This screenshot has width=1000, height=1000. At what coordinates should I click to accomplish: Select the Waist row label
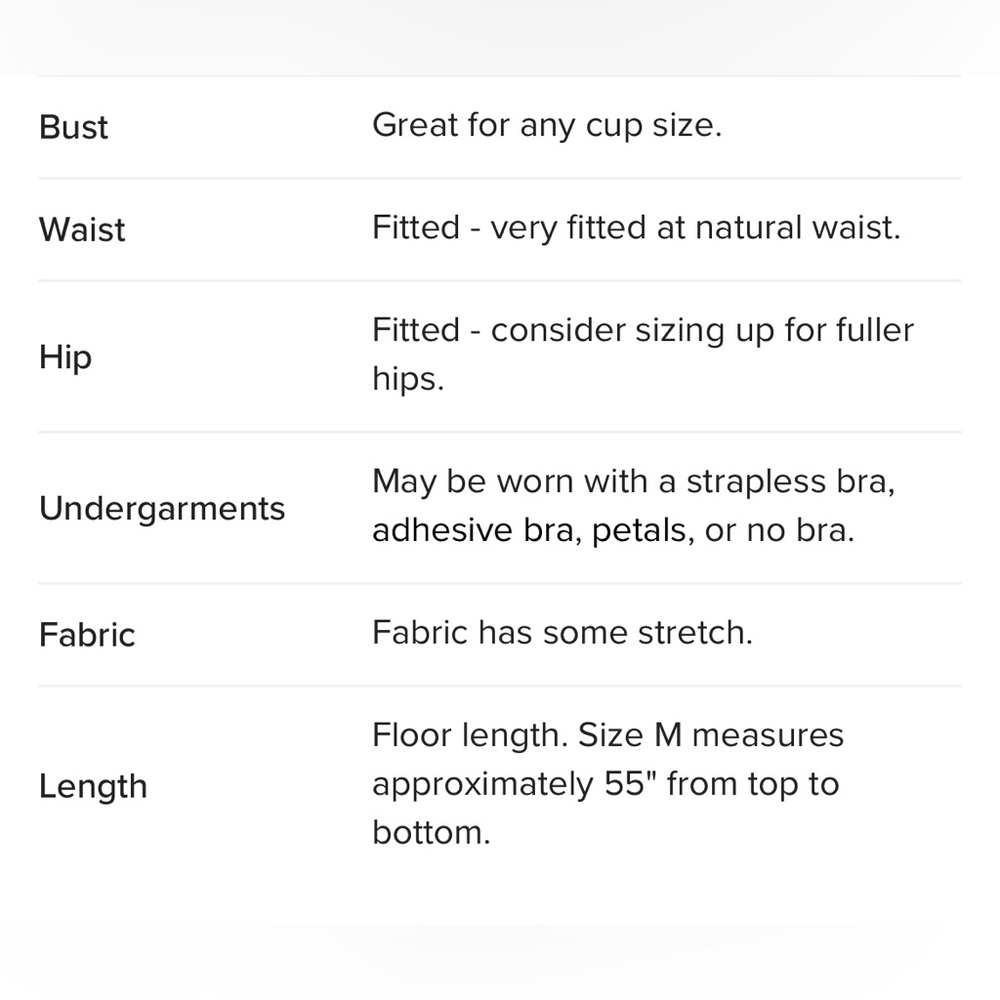82,230
